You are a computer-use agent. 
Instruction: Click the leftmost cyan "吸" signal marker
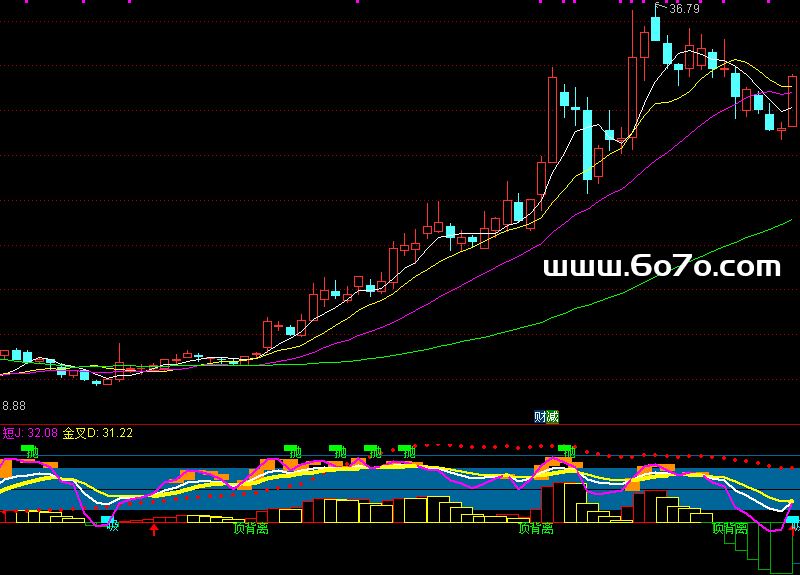pyautogui.click(x=112, y=523)
